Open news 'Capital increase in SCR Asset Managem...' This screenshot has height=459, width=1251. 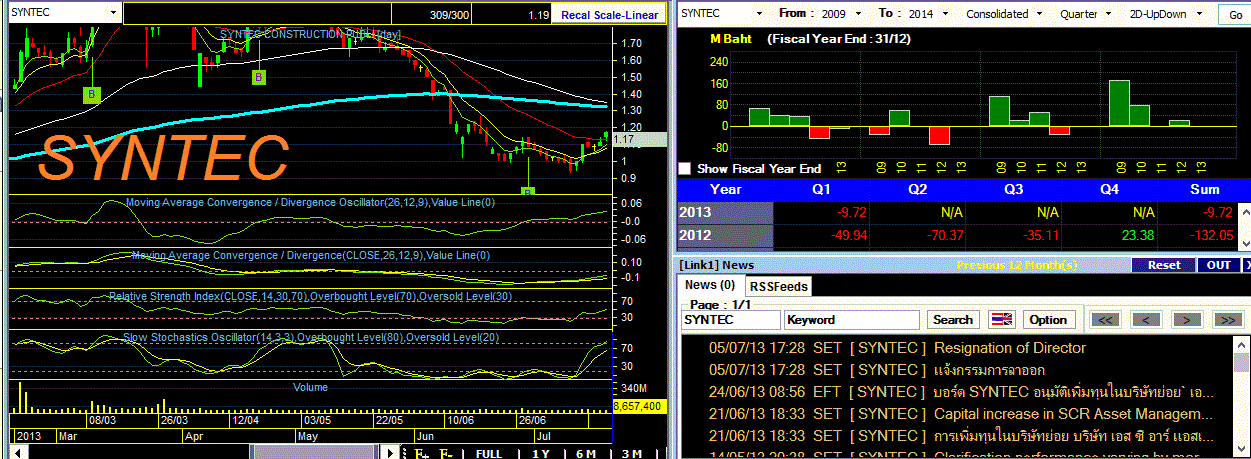pyautogui.click(x=1074, y=414)
